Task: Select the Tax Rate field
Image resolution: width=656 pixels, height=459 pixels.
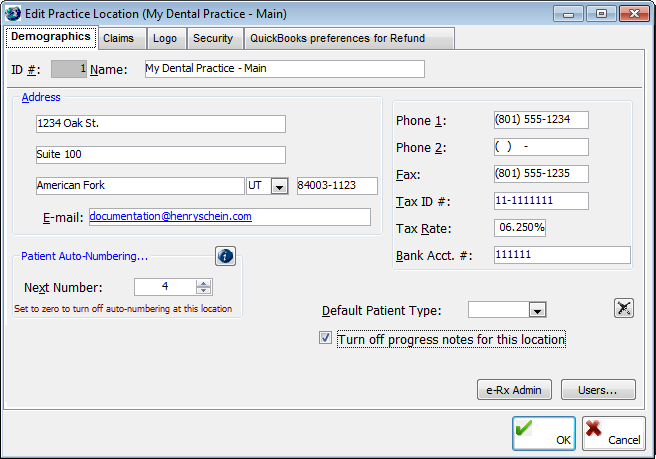Action: click(519, 228)
